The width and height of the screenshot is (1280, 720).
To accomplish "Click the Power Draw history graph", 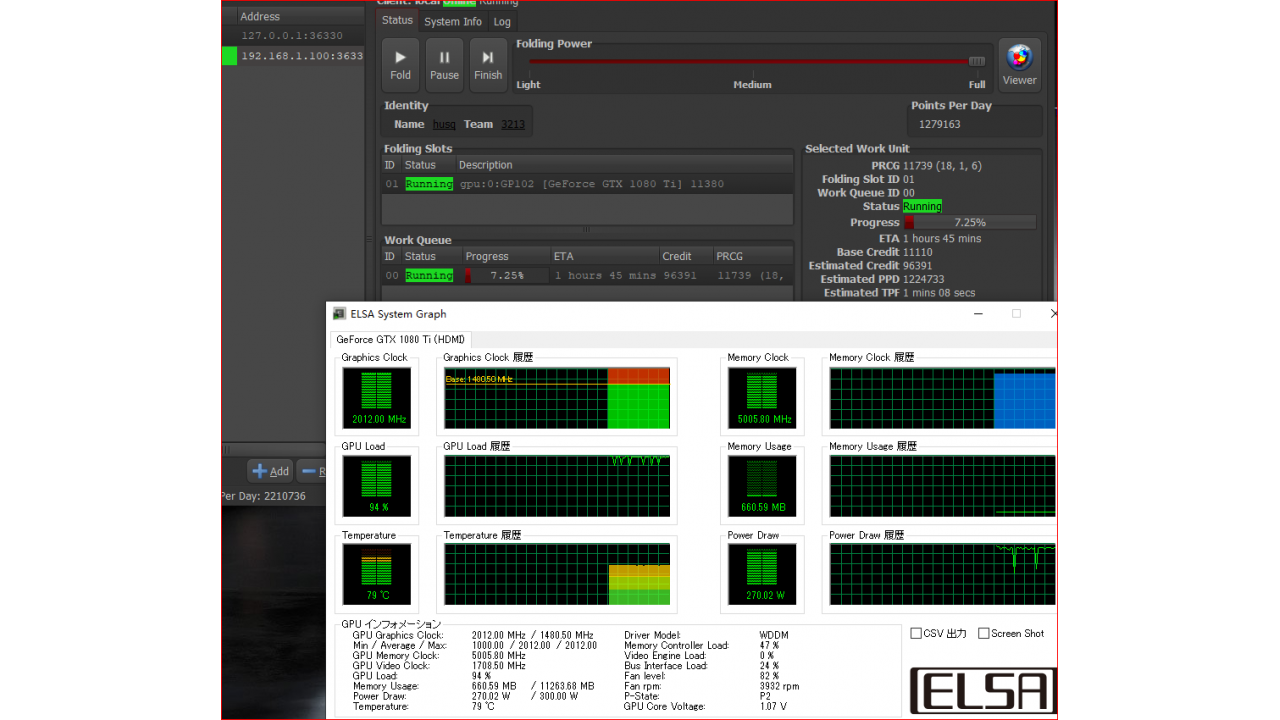I will [942, 575].
